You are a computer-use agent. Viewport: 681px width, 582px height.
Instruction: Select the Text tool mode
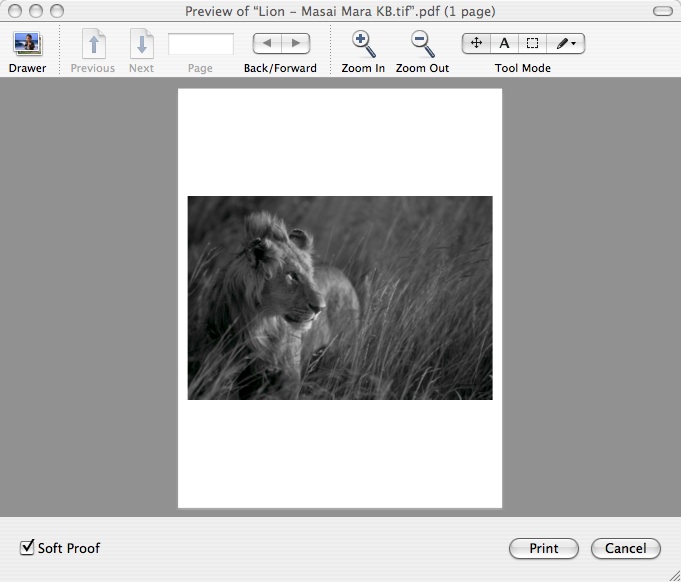click(x=504, y=44)
